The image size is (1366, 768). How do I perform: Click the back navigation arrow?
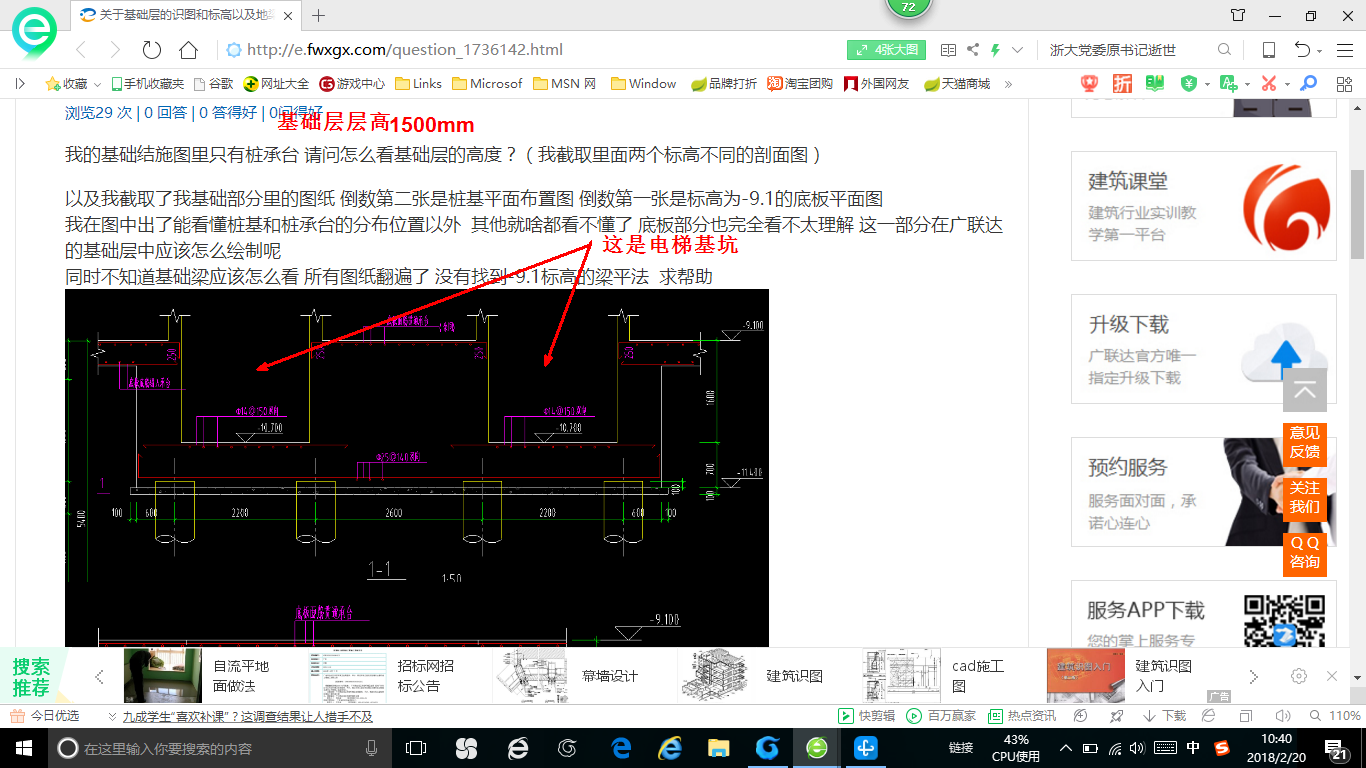[x=82, y=50]
